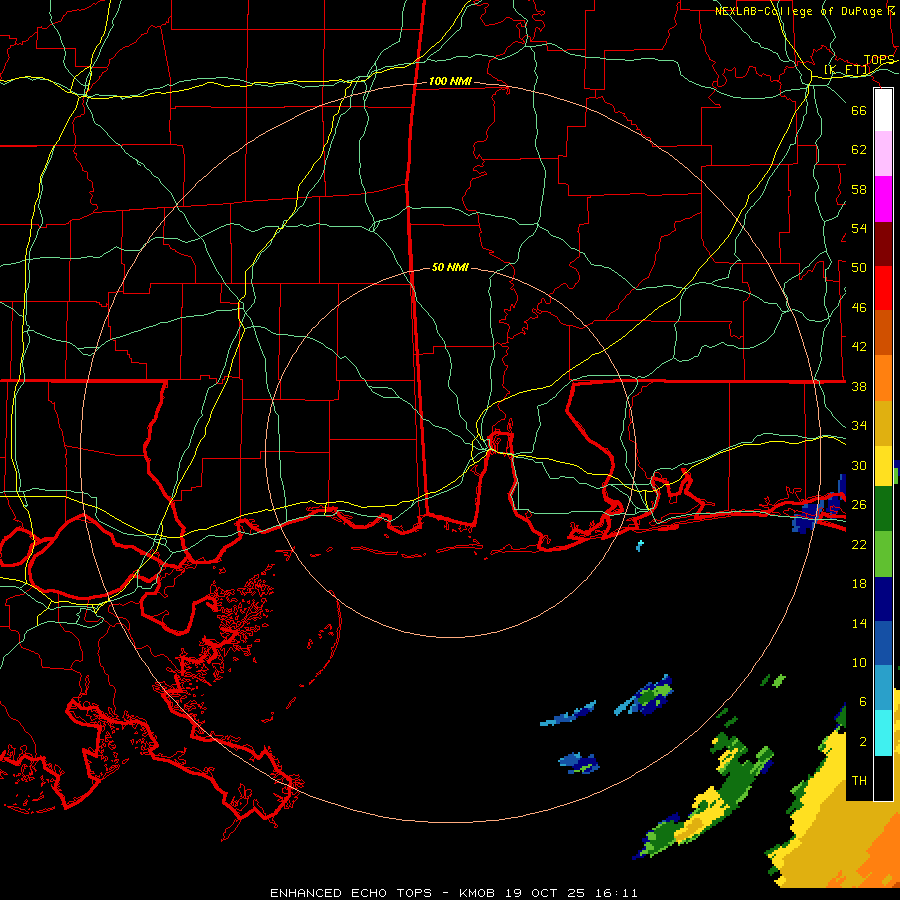Select the white swatch in legend
The image size is (900, 900).
point(883,110)
